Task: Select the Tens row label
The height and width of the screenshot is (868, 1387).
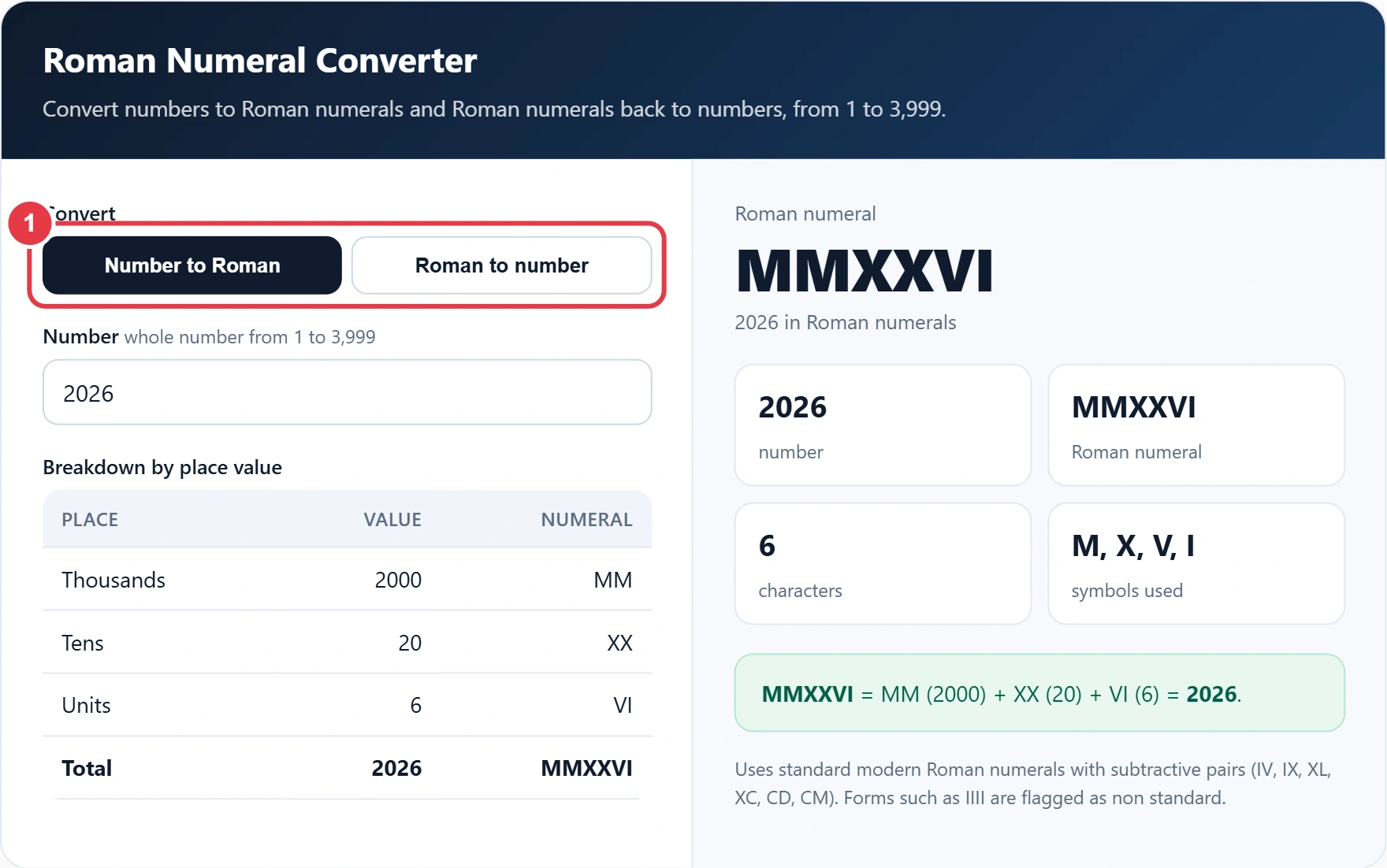Action: click(x=83, y=643)
